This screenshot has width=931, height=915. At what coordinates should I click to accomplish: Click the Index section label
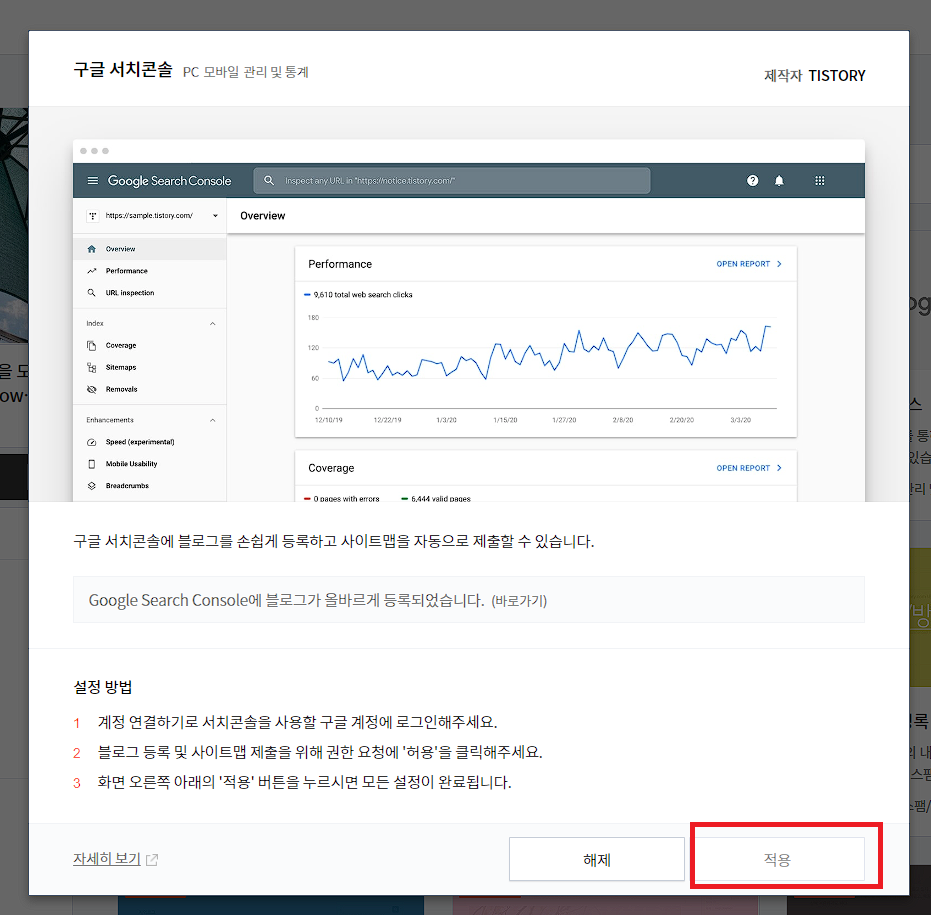coord(95,324)
